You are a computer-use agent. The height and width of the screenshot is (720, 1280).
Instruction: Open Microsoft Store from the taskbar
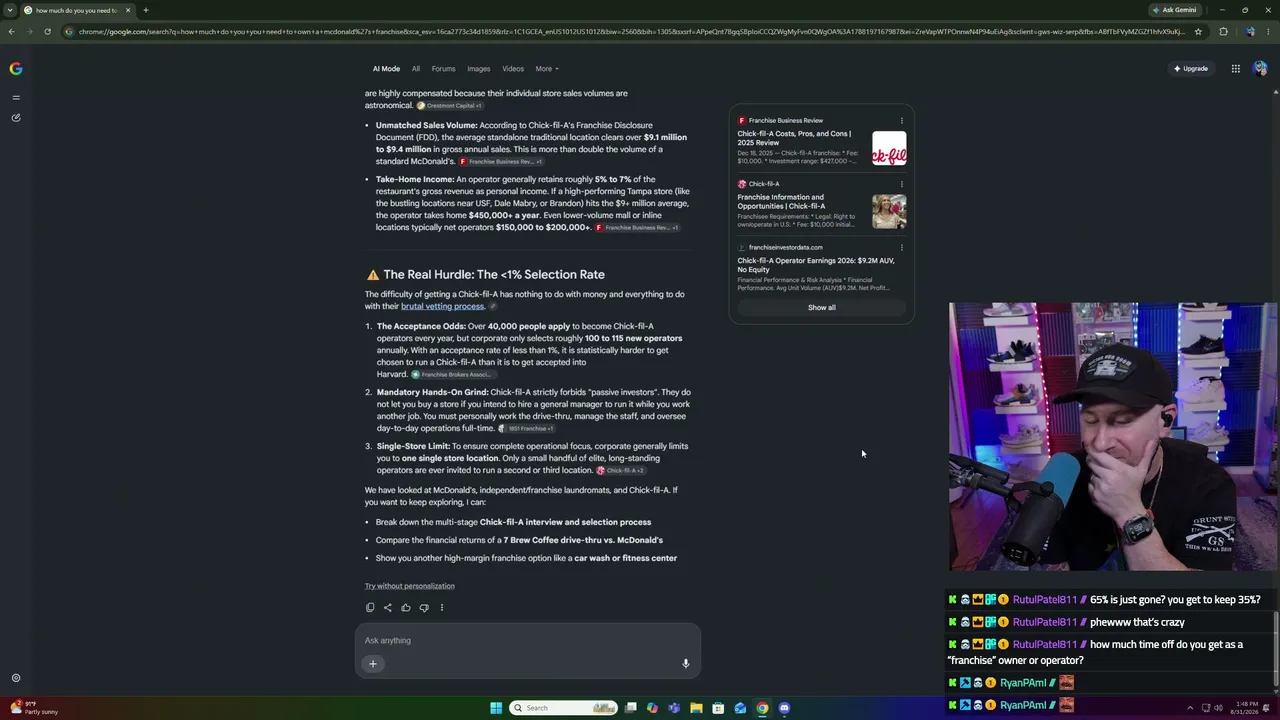(718, 708)
